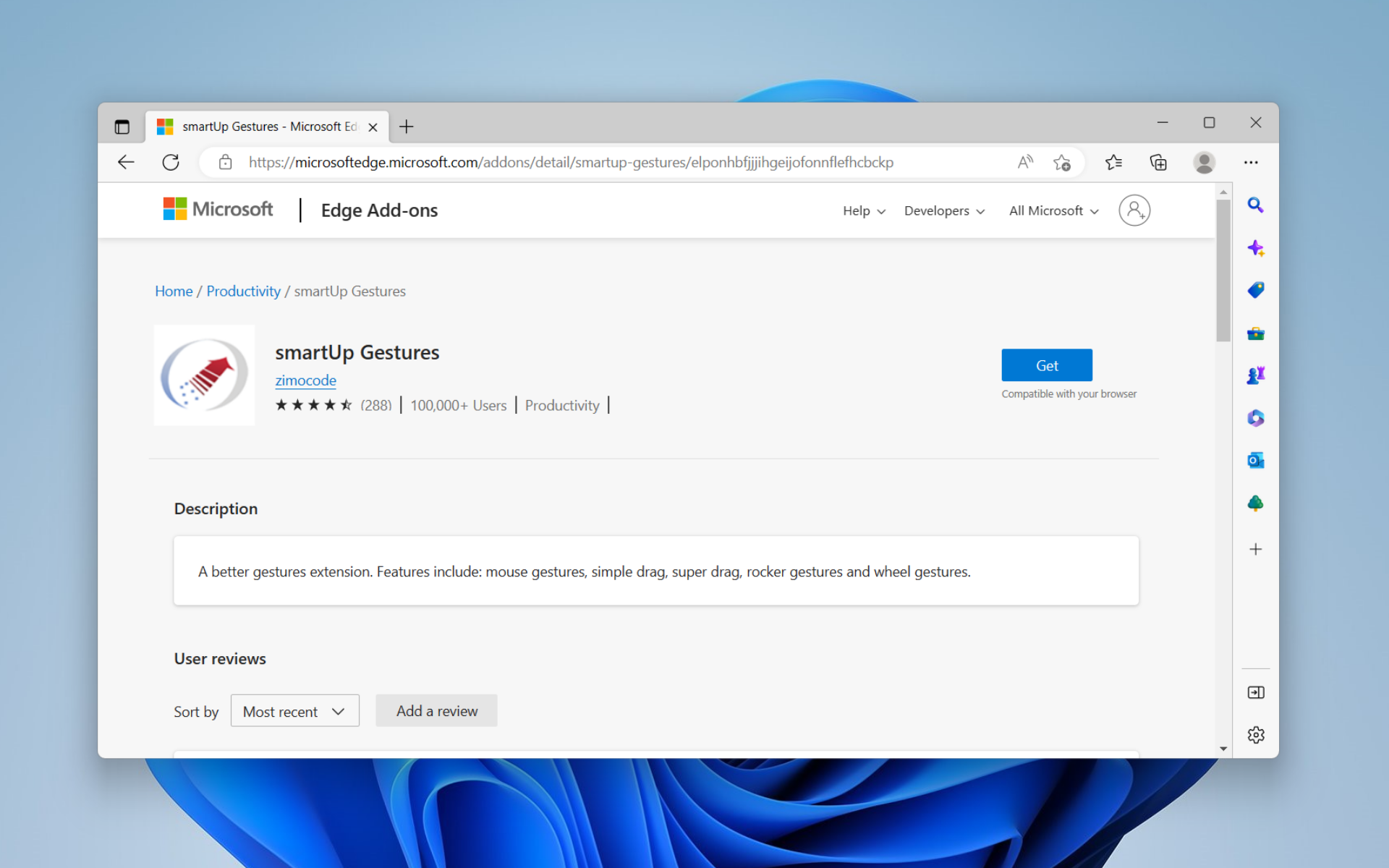This screenshot has height=868, width=1389.
Task: Open the sidebar Search icon
Action: pyautogui.click(x=1256, y=205)
